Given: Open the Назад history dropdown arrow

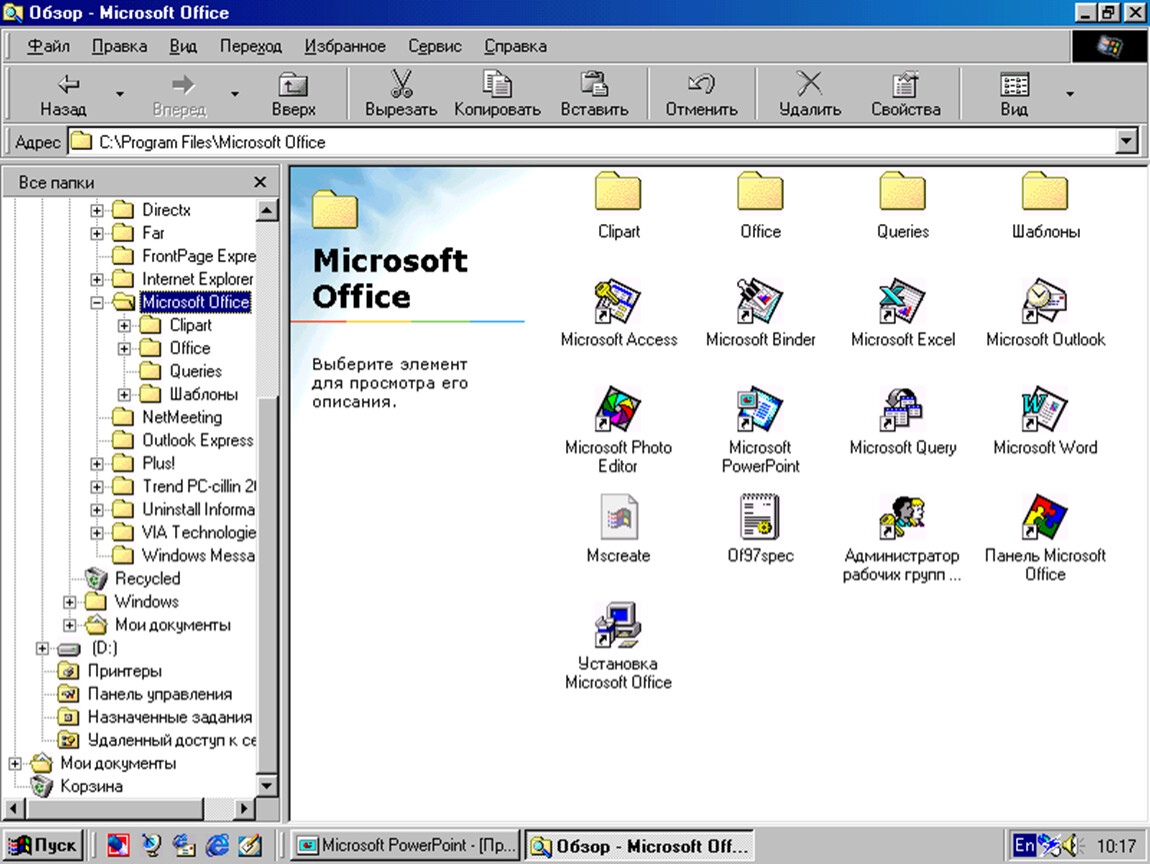Looking at the screenshot, I should [x=120, y=94].
